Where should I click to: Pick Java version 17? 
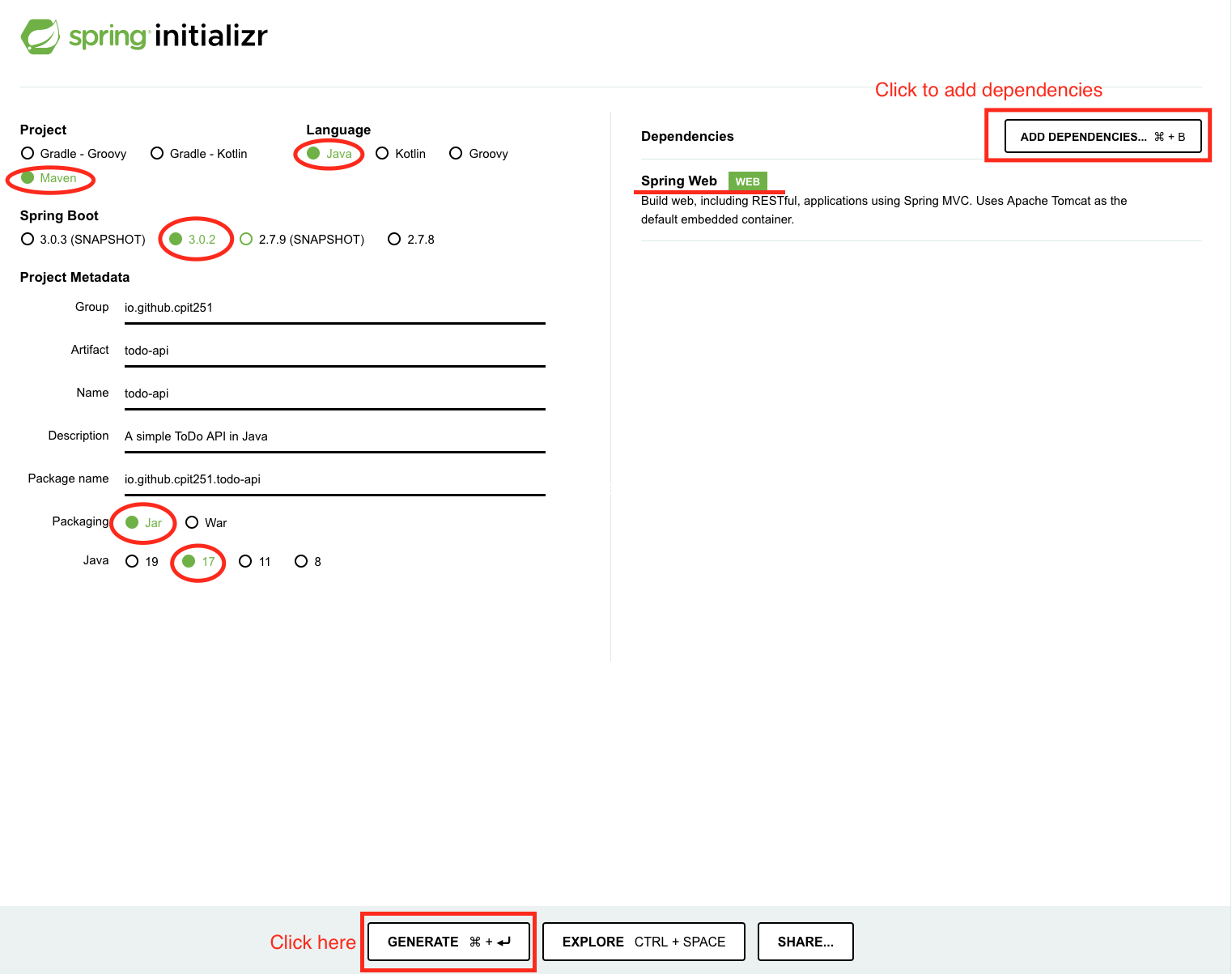(x=199, y=562)
